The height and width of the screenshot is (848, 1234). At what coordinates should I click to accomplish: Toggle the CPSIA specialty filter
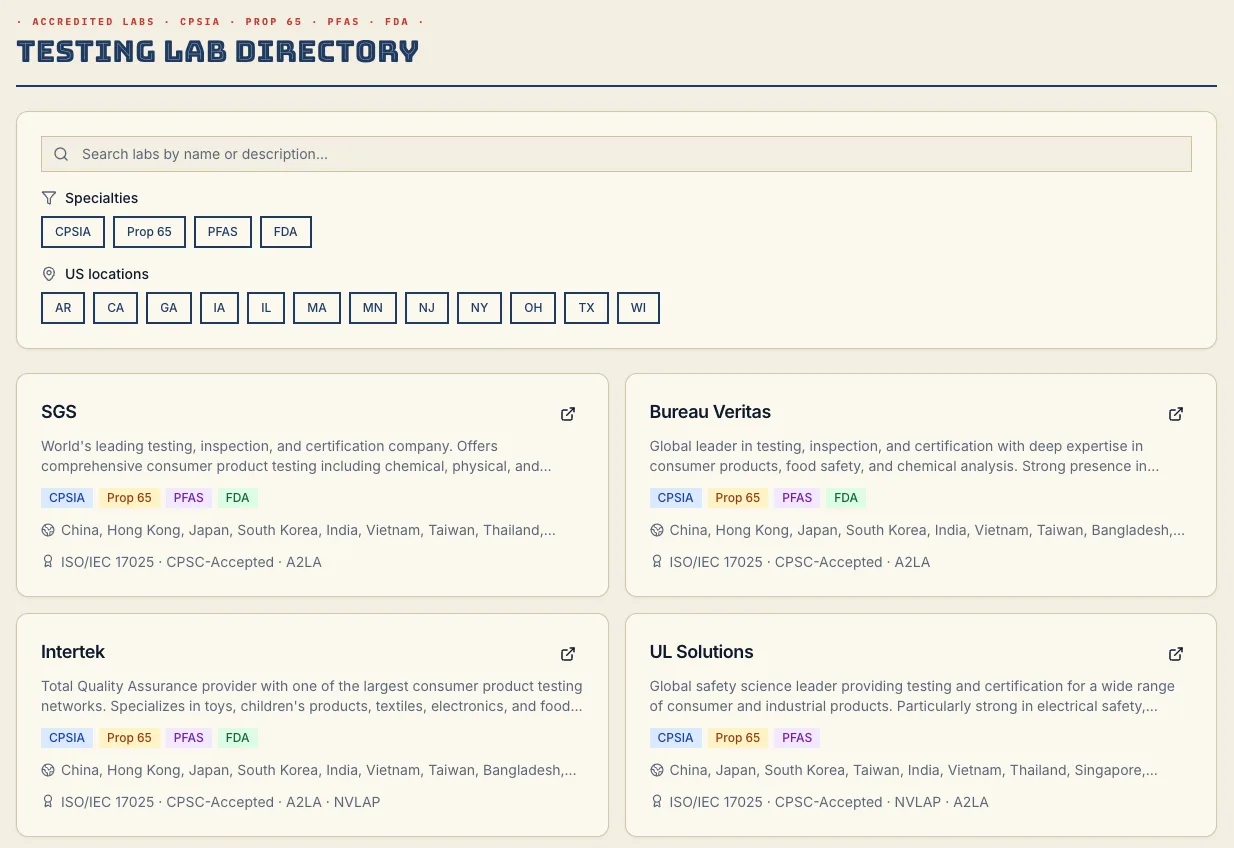[73, 232]
